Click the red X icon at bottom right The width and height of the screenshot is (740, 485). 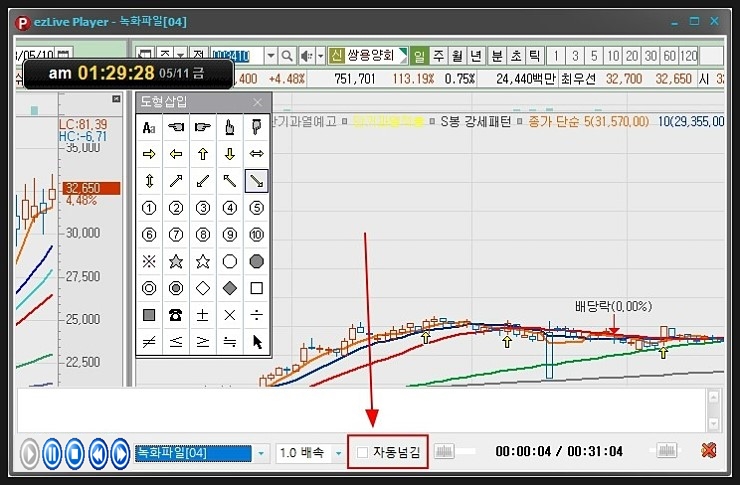tap(708, 452)
